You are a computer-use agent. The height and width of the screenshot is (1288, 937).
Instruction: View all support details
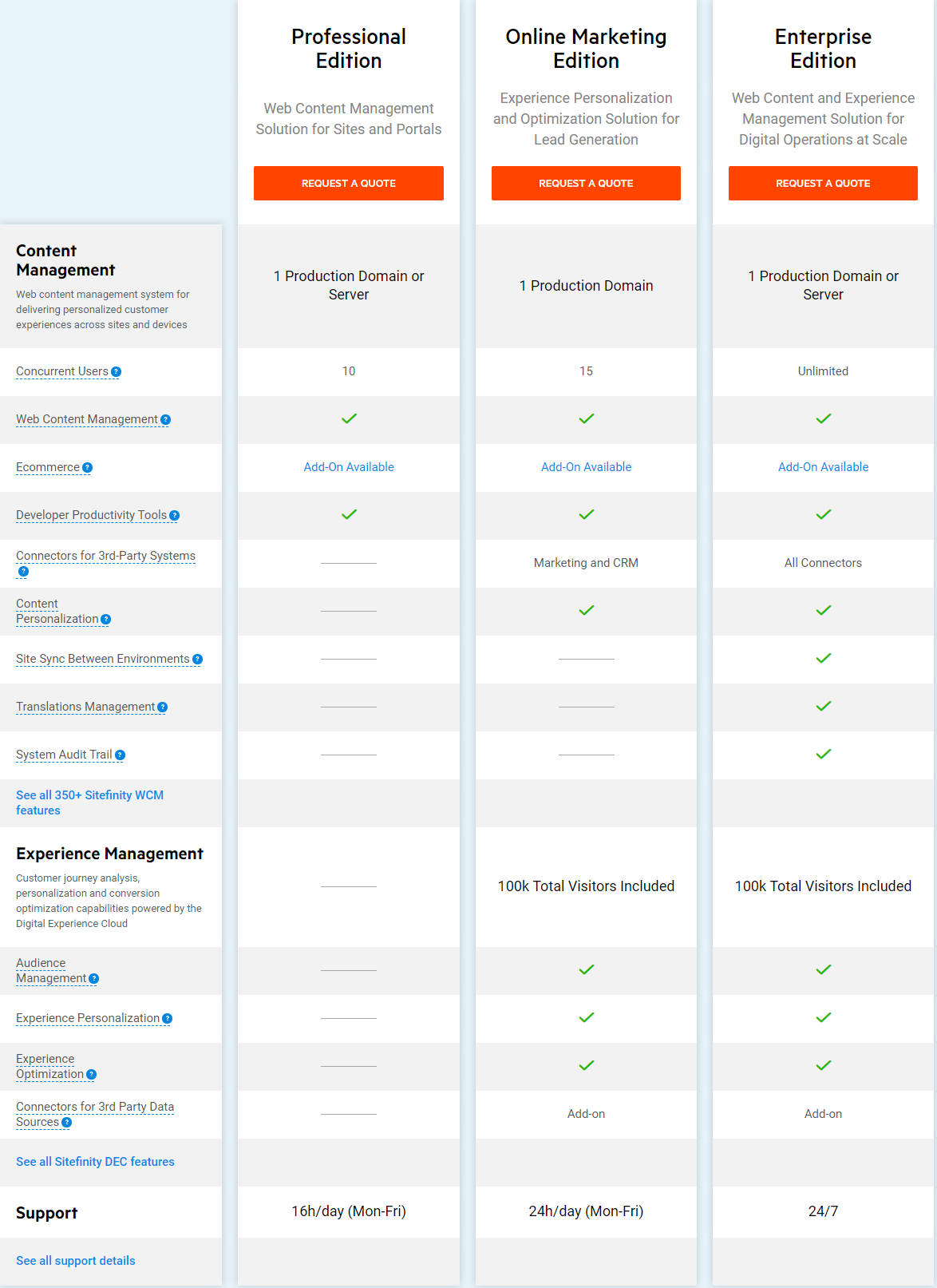(75, 1260)
